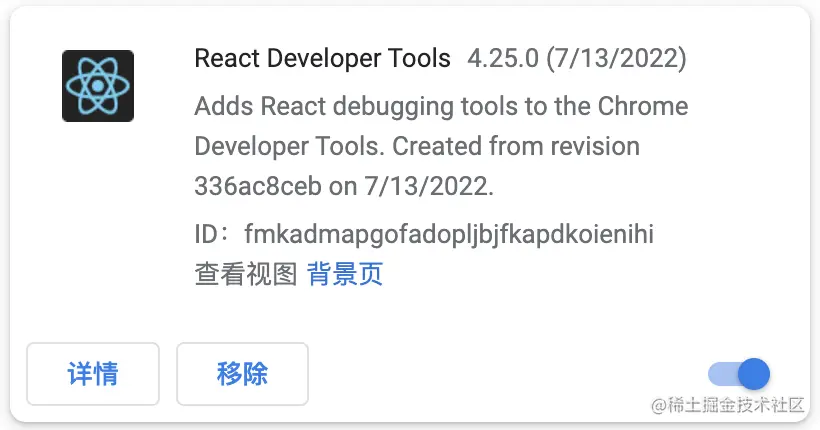Open the 详情 details button
Screen dimensions: 820x430
tap(93, 374)
